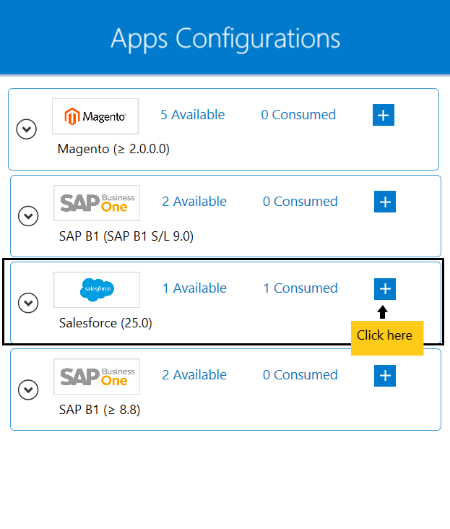Click the SAP Business One logo above SAP B1 (≥ 8.8)
Viewport: 450px width, 529px height.
(97, 377)
